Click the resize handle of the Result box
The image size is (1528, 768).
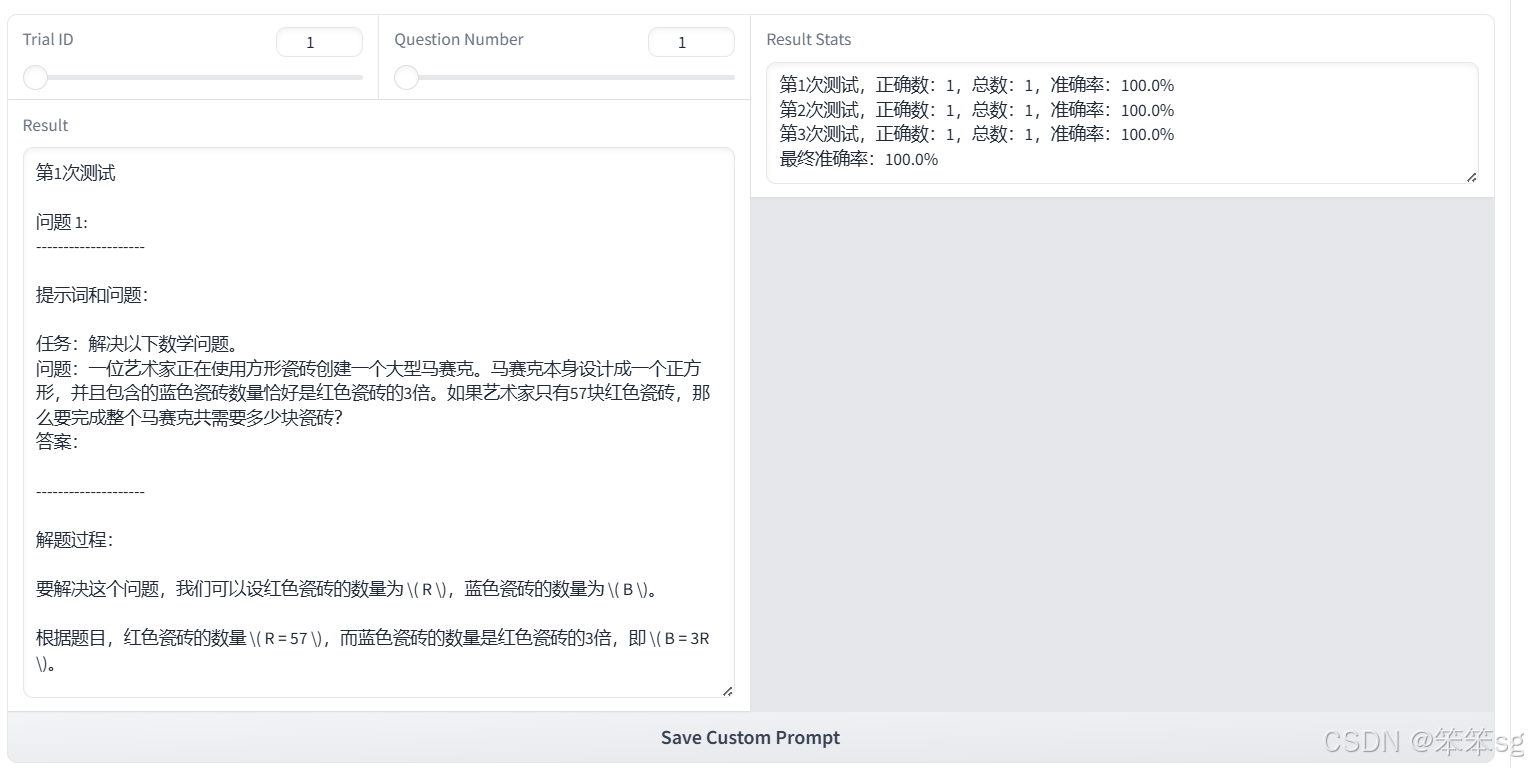(x=729, y=690)
